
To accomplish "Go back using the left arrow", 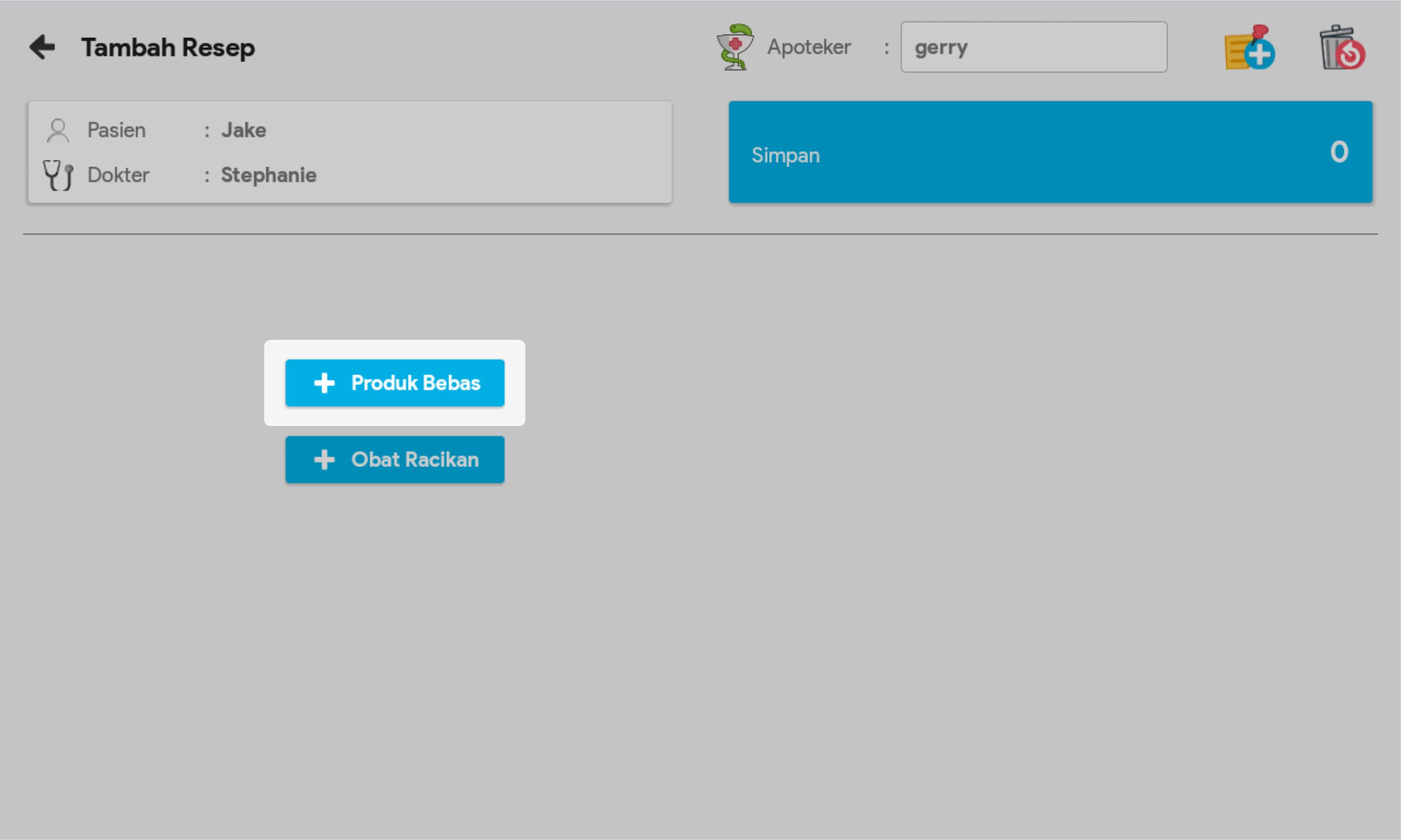I will click(x=43, y=47).
